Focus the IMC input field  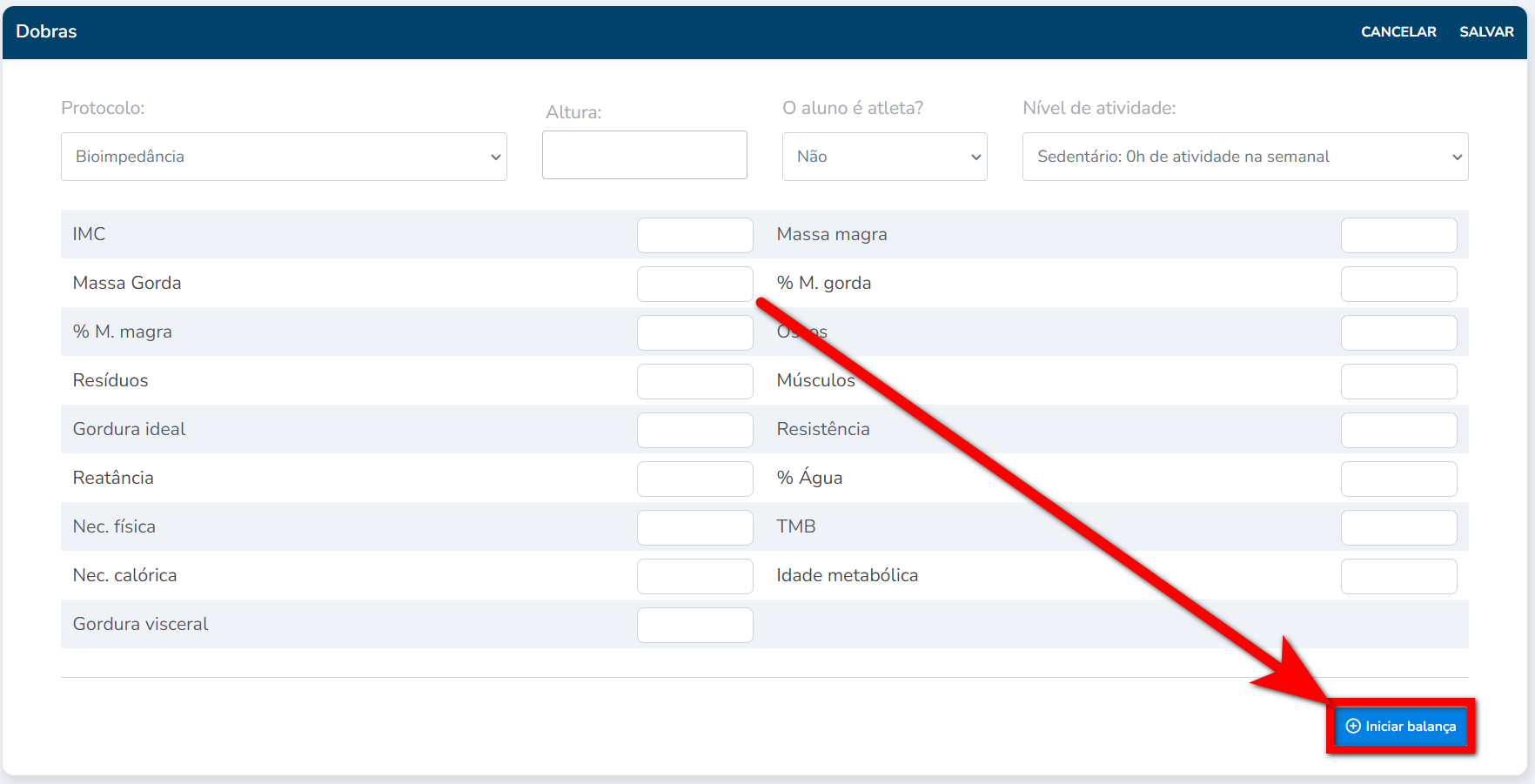[x=694, y=235]
